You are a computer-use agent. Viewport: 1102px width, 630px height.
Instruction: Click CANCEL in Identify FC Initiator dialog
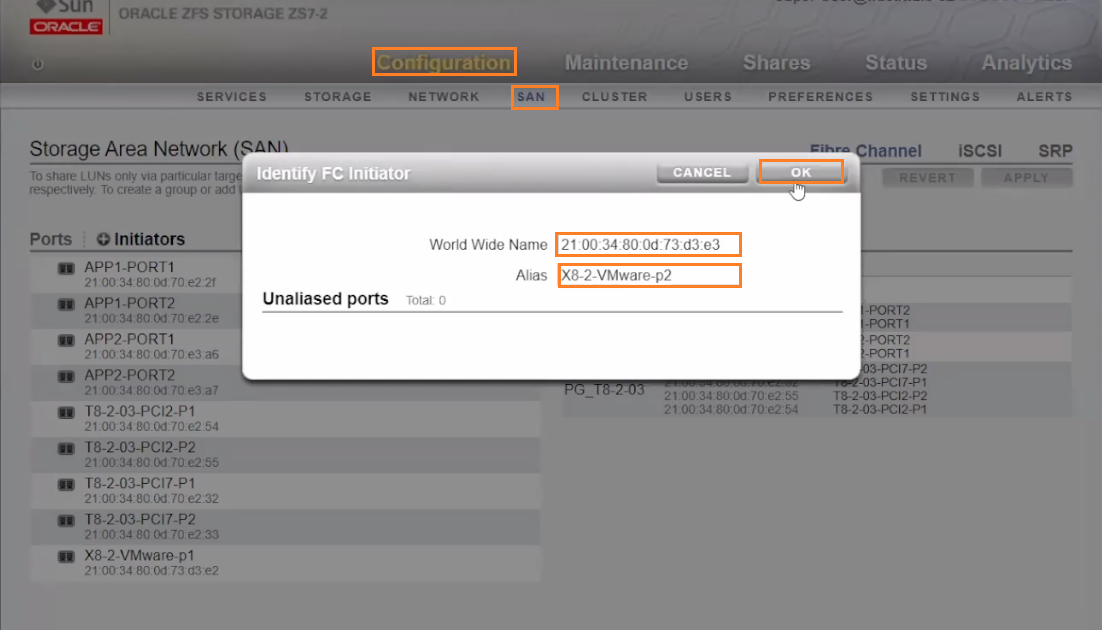pyautogui.click(x=702, y=172)
